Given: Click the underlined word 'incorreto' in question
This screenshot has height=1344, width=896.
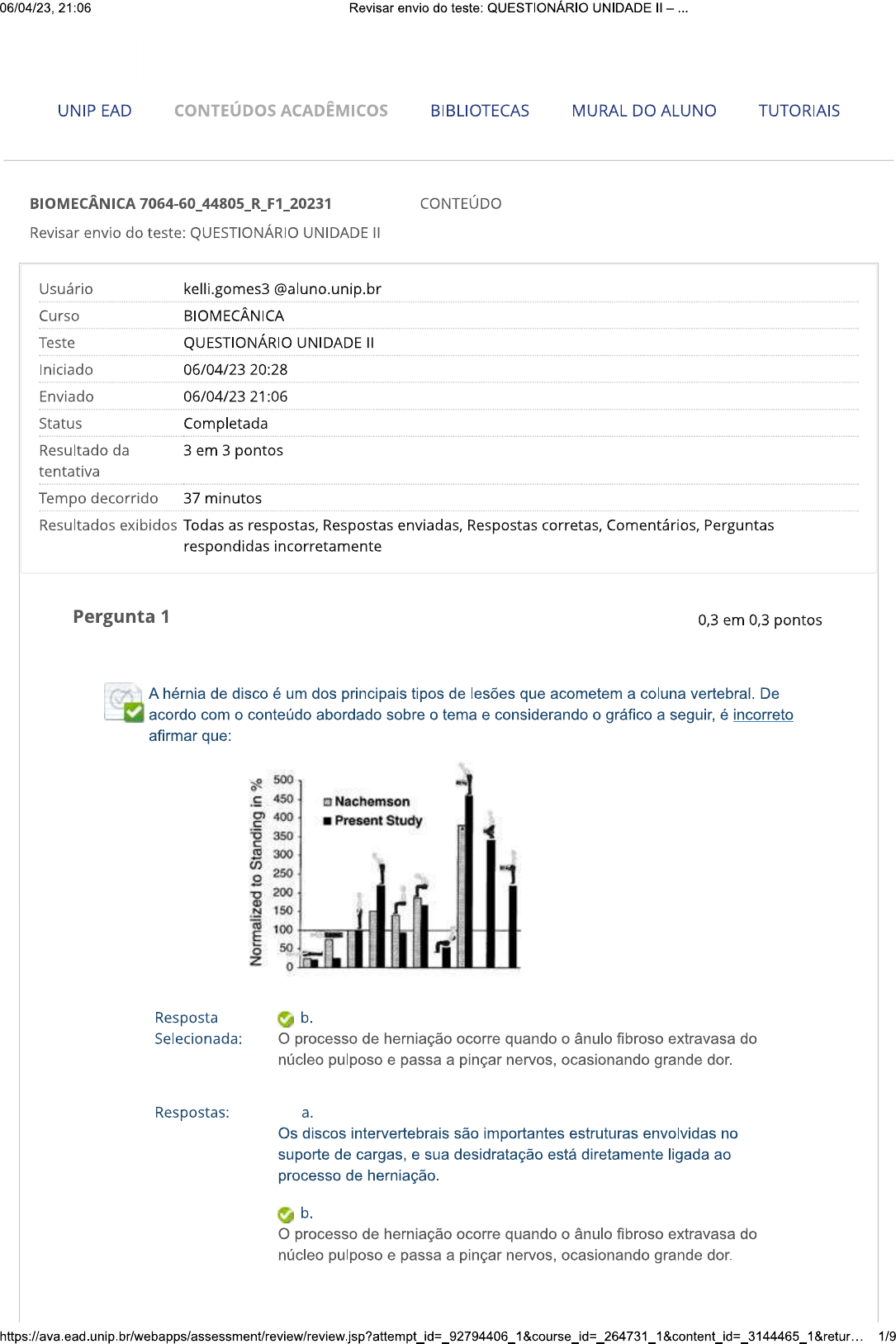Looking at the screenshot, I should click(762, 715).
